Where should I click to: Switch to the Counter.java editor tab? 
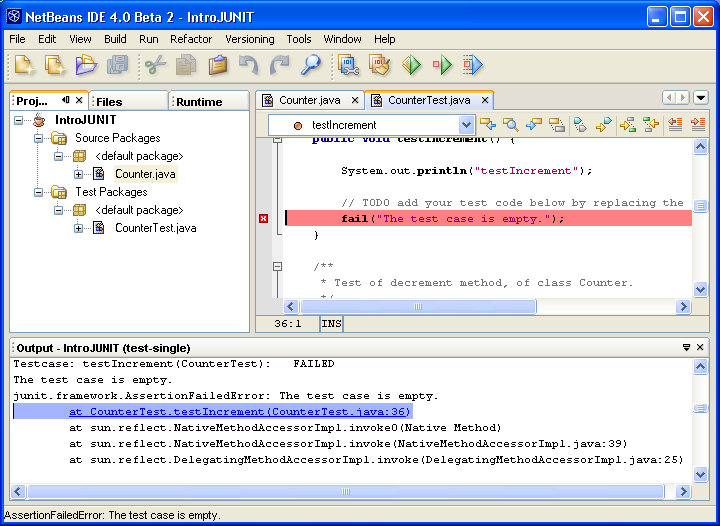(309, 100)
